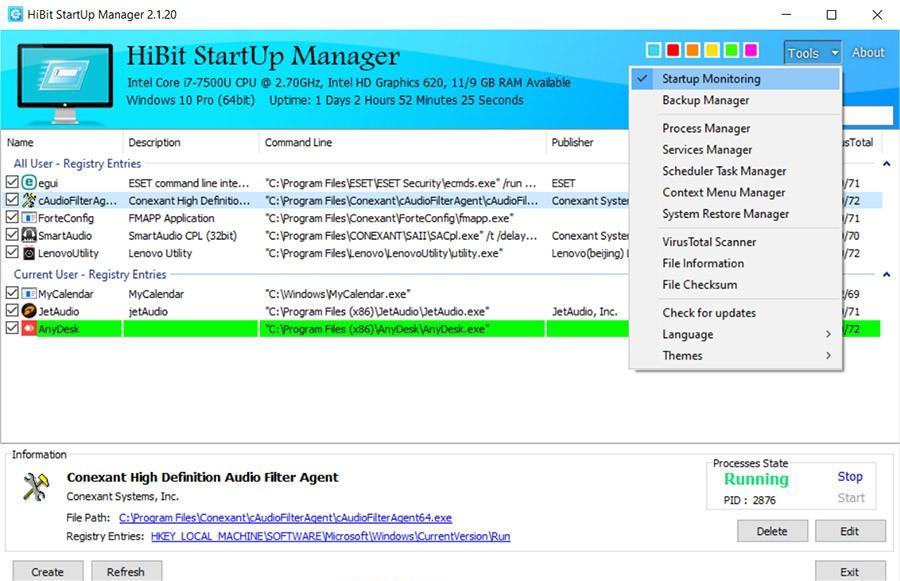Click the ForteConfig entry icon
900x581 pixels.
(29, 218)
